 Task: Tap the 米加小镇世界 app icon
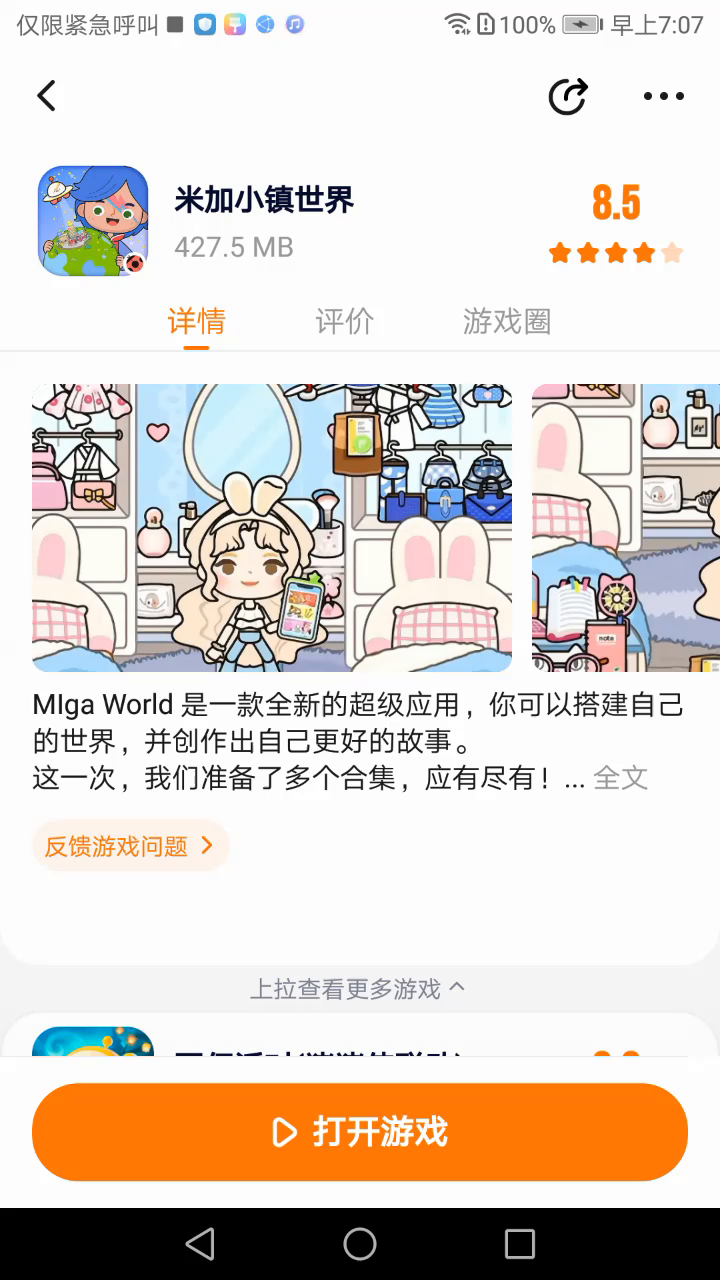[93, 221]
